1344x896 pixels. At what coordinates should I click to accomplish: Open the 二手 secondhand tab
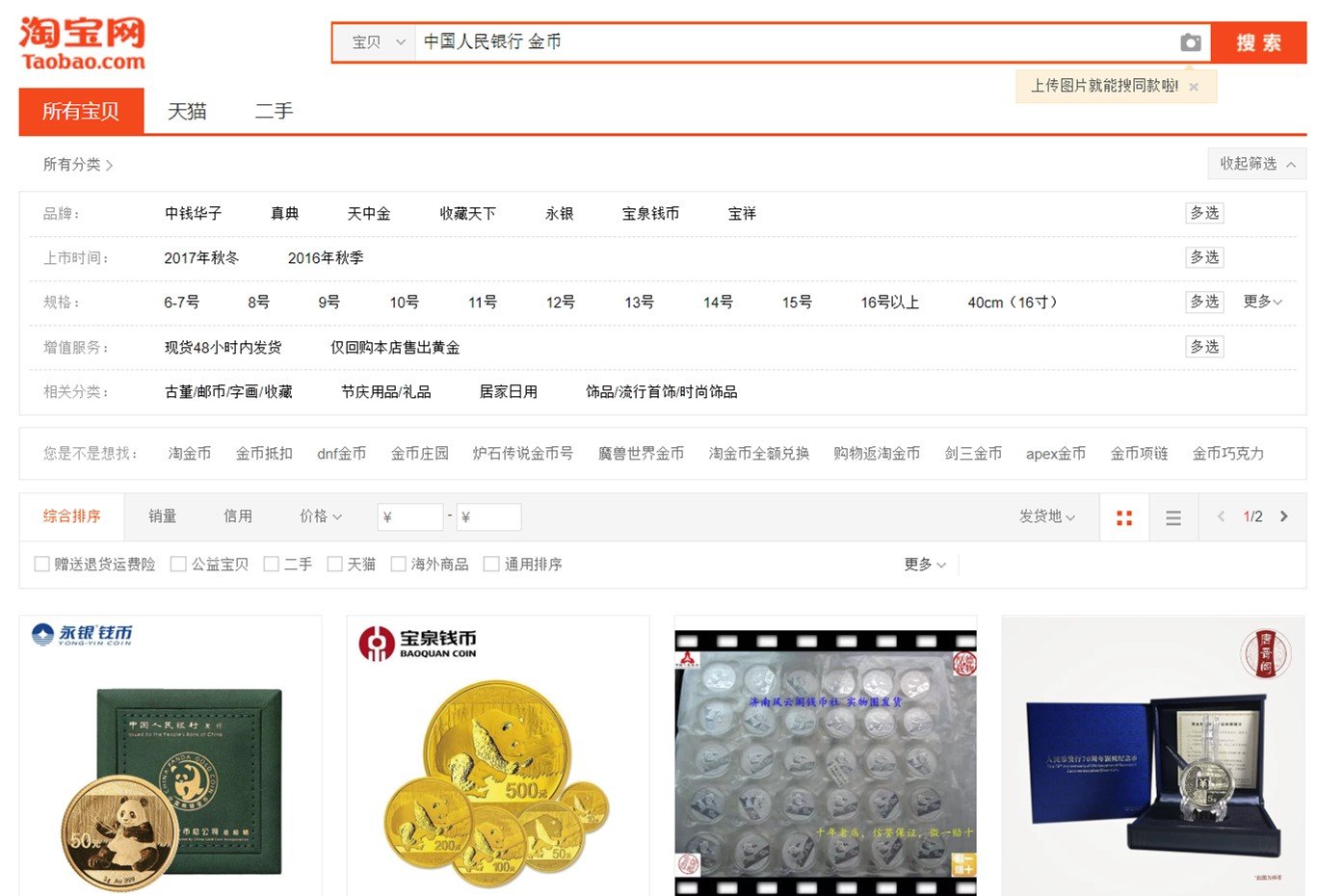[273, 111]
